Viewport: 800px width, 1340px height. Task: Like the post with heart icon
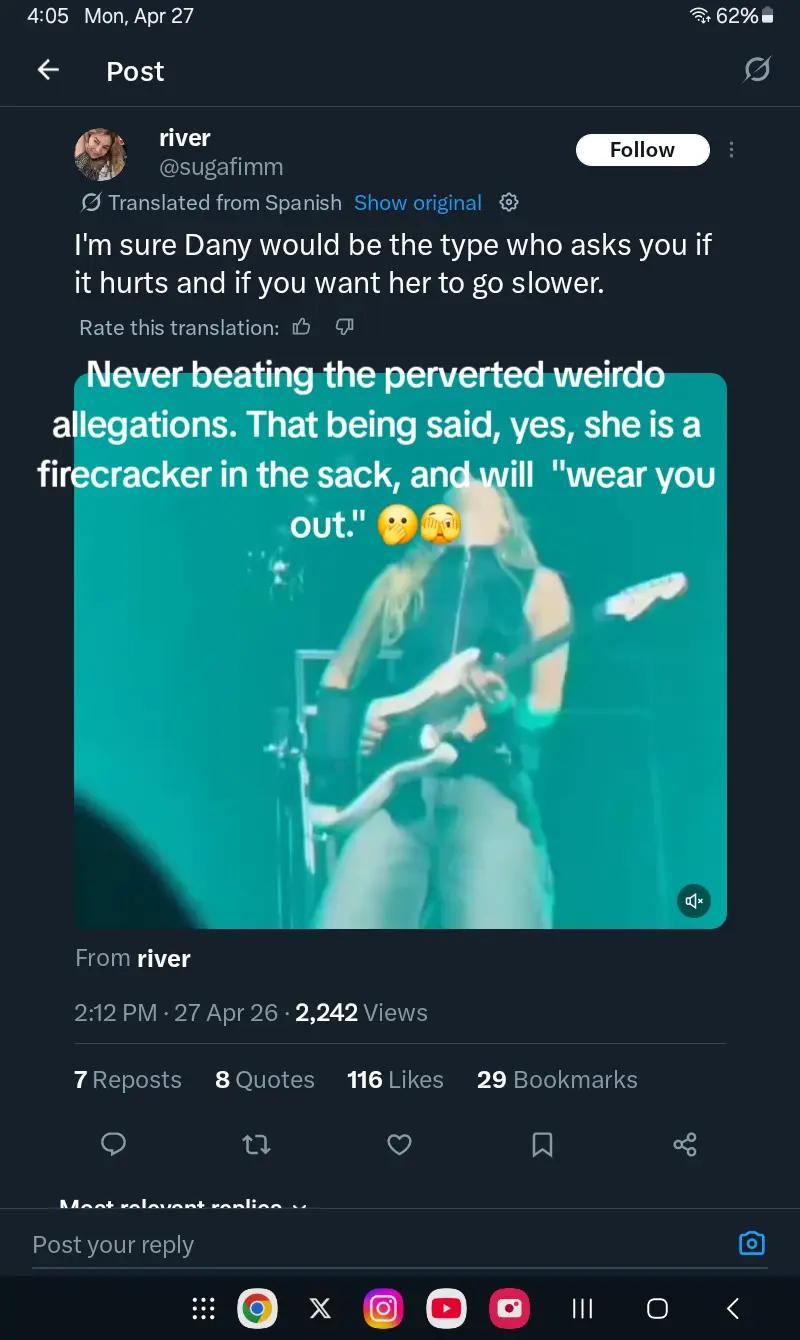399,1144
